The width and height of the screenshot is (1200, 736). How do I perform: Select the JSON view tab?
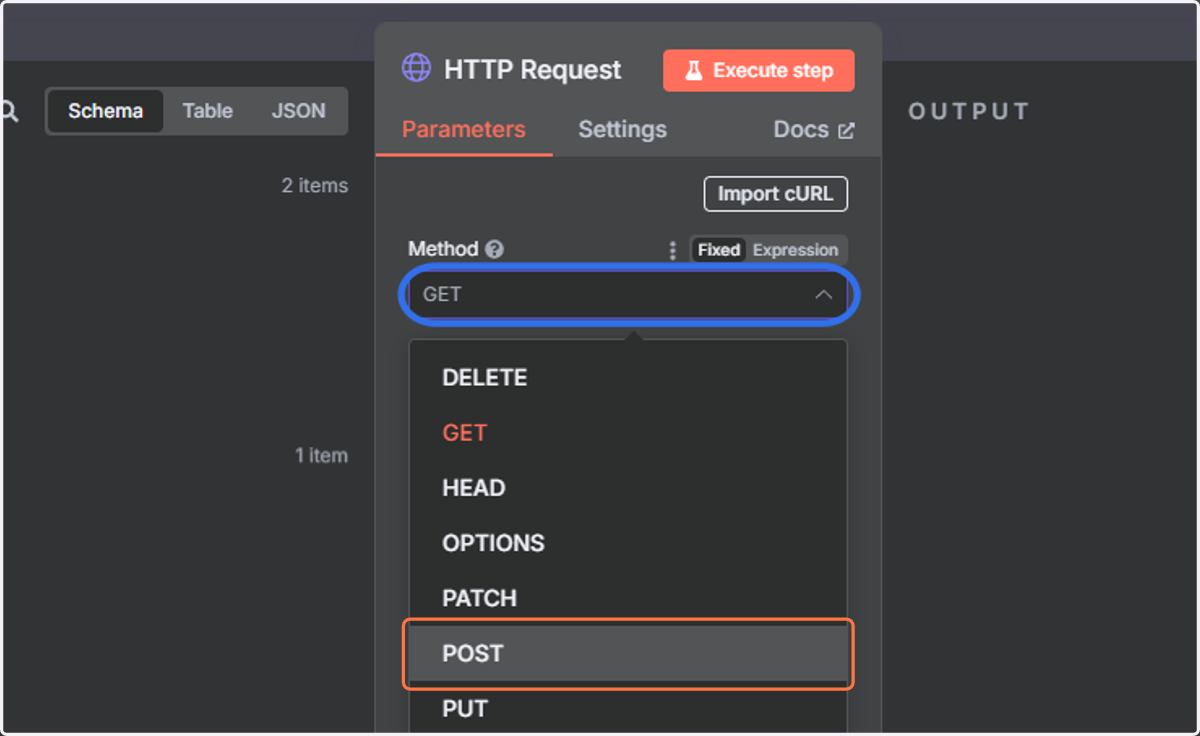tap(298, 111)
